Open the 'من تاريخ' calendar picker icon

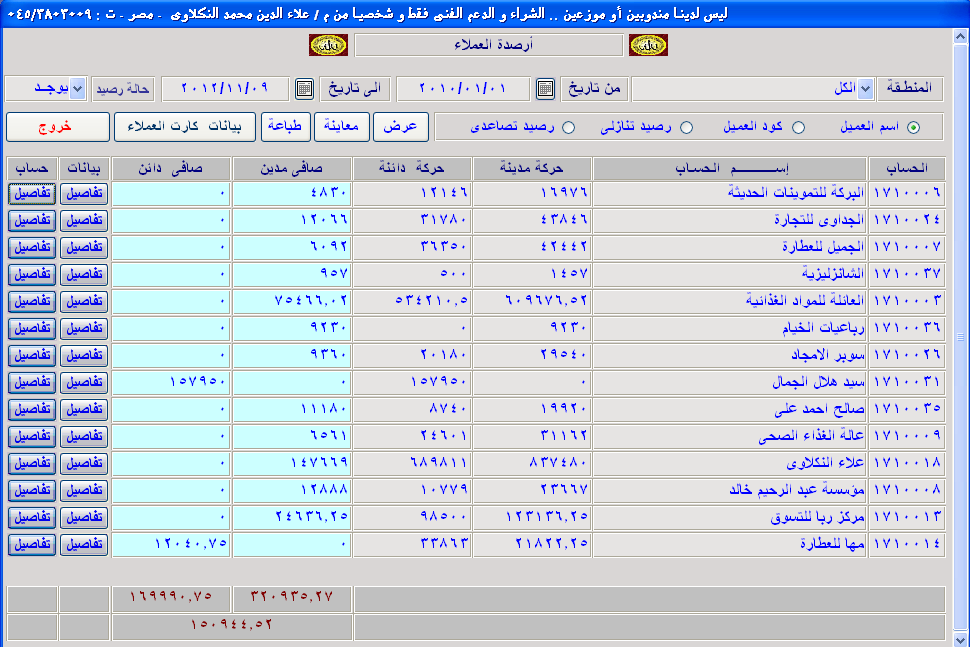[x=545, y=89]
